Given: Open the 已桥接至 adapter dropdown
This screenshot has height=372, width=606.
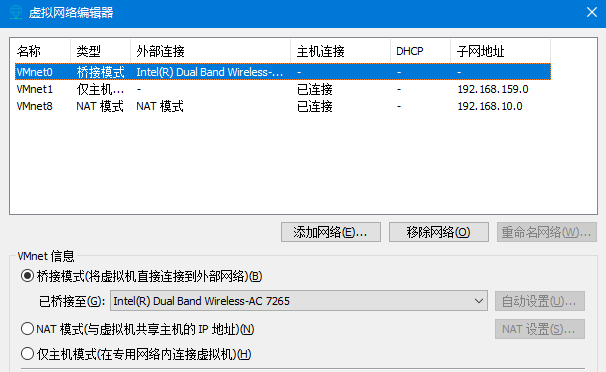Looking at the screenshot, I should pos(299,301).
